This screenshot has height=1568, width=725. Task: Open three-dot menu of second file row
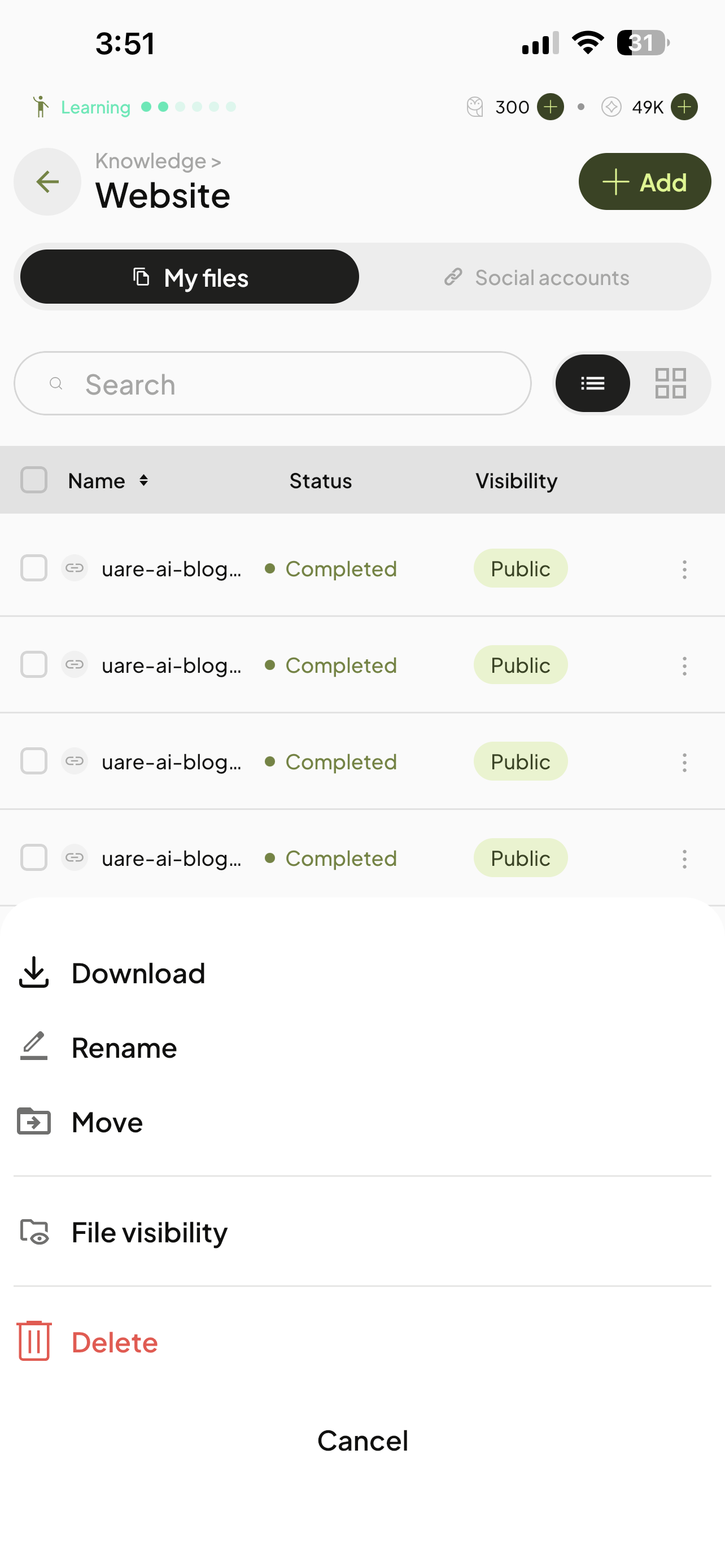point(684,665)
